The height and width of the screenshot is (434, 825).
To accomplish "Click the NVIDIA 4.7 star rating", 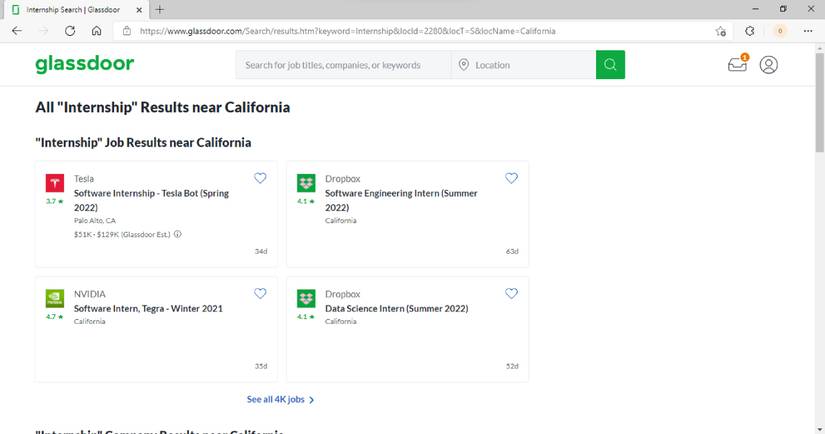I will click(x=55, y=317).
